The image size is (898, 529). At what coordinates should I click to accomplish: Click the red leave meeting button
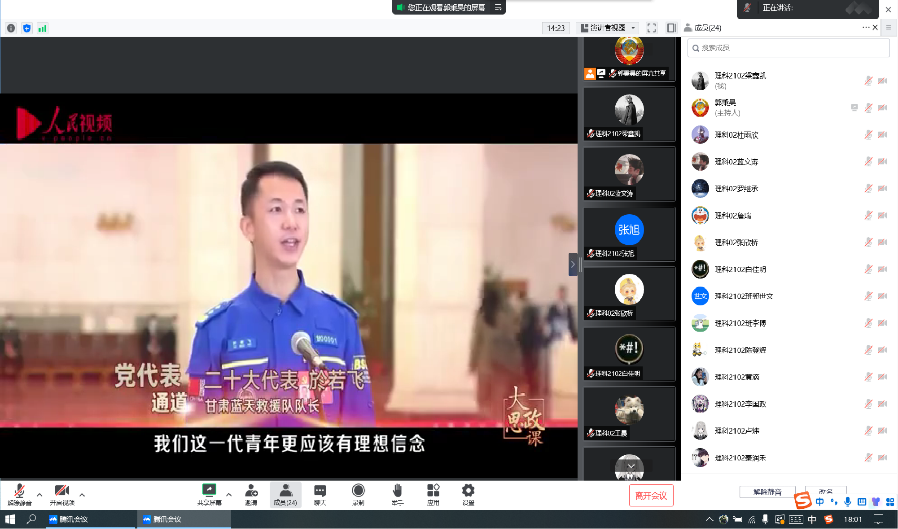(x=653, y=495)
